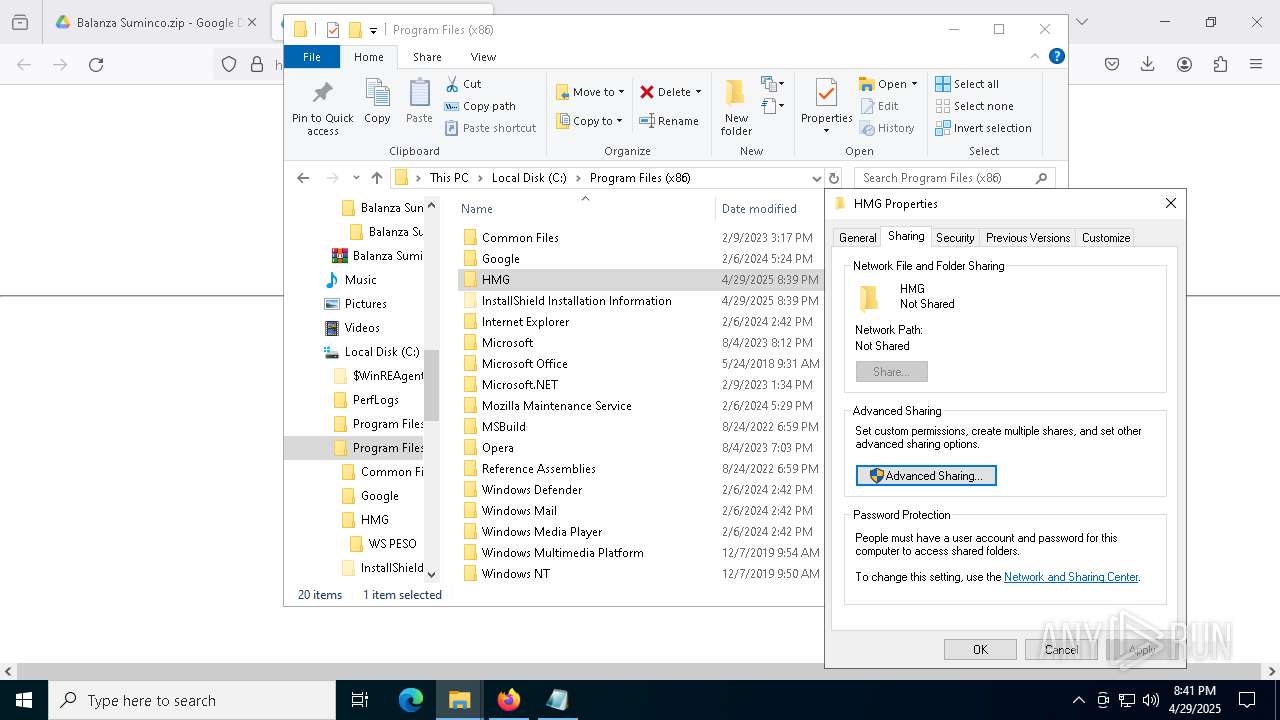Open General tab in HMG Properties

(x=857, y=238)
